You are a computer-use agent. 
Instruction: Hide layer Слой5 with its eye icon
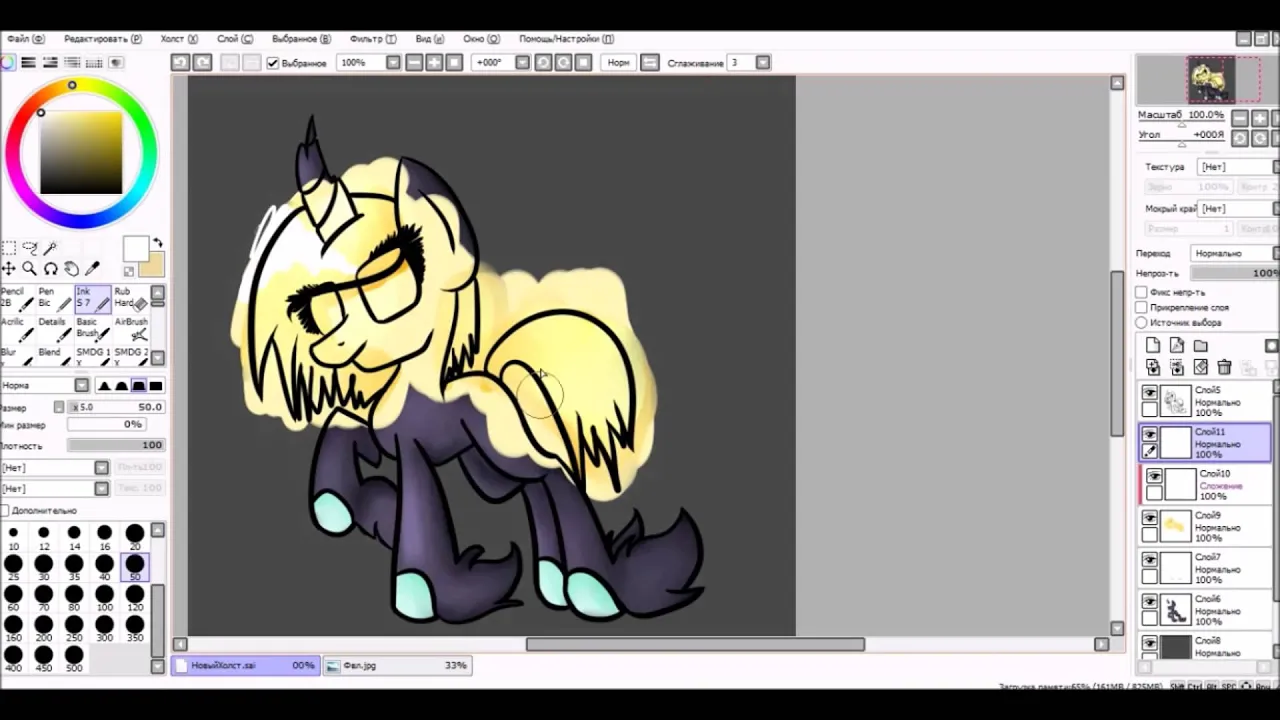click(x=1150, y=393)
